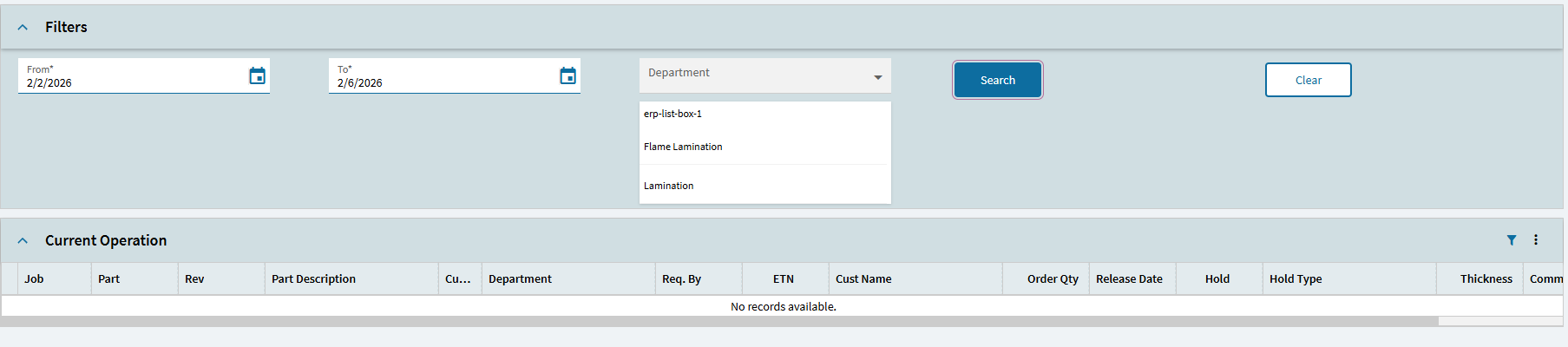1568x347 pixels.
Task: Collapse the Current Operation panel
Action: (23, 241)
